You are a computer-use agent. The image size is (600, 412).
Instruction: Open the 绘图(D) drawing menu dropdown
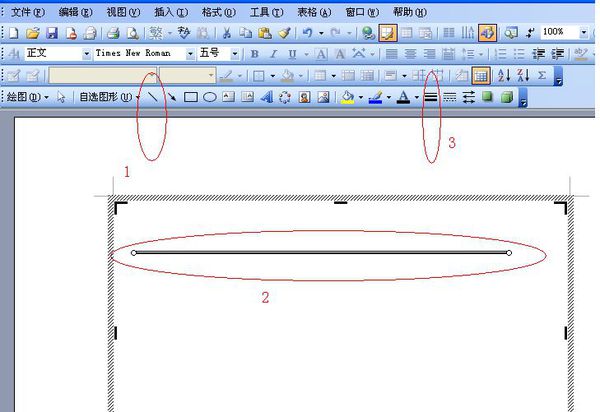click(x=28, y=97)
